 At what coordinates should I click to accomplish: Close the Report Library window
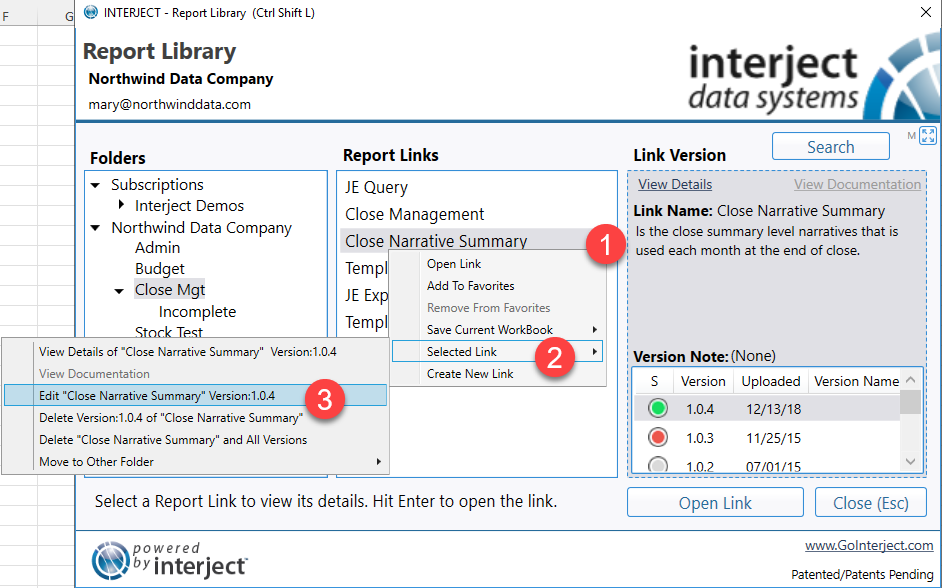(x=926, y=12)
